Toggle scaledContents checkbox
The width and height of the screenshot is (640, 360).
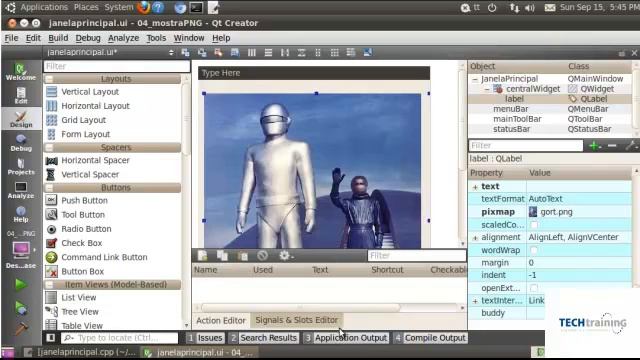[x=534, y=224]
